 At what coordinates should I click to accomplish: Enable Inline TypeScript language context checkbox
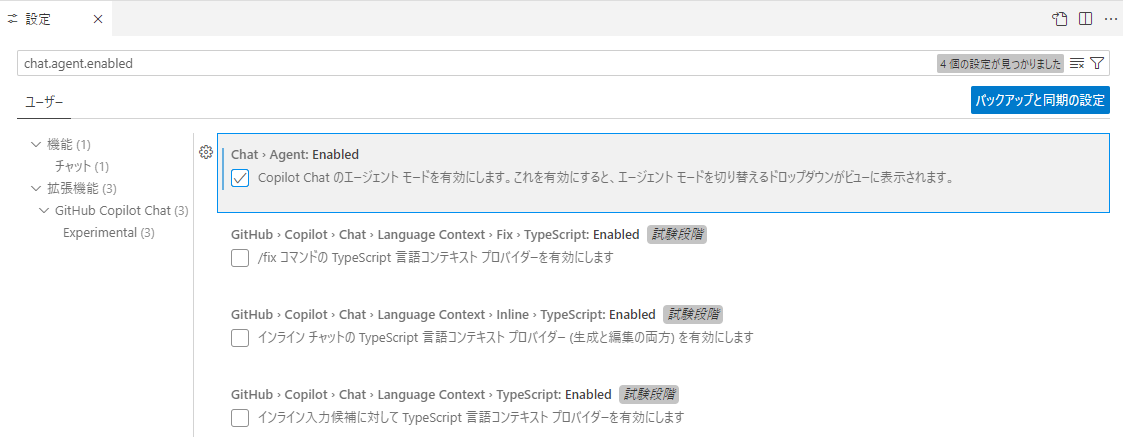[240, 338]
